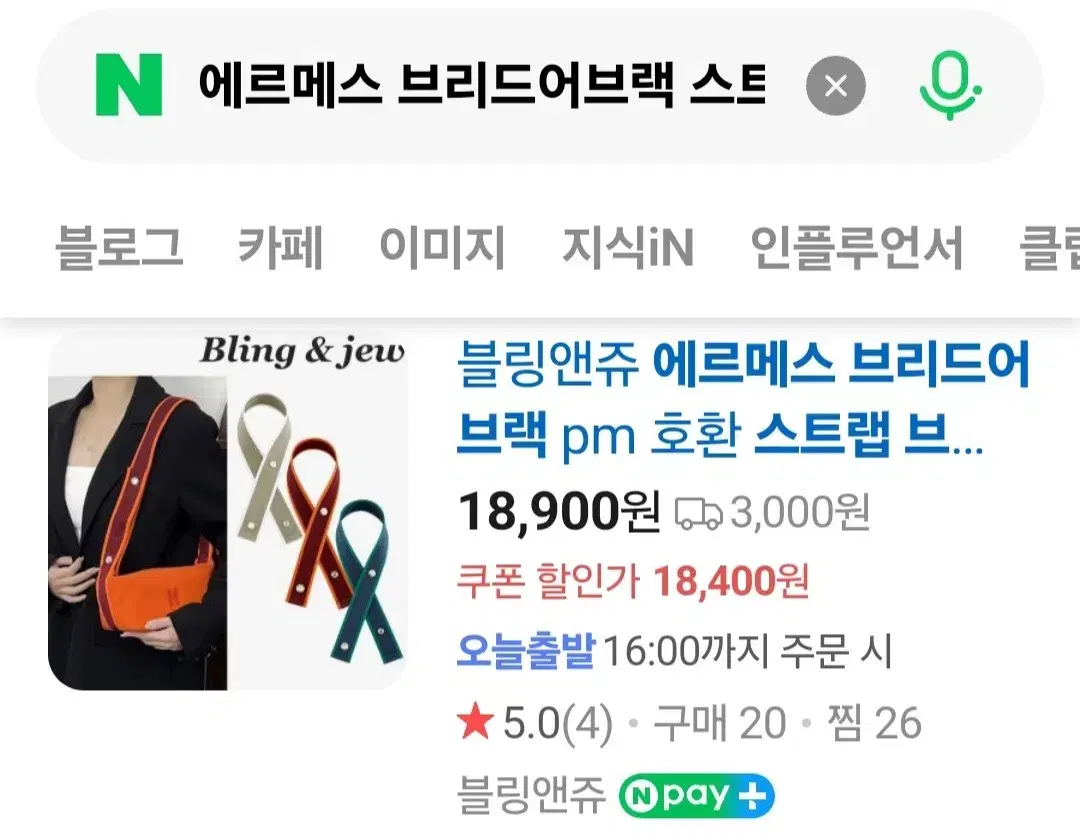Image resolution: width=1080 pixels, height=840 pixels.
Task: Click the 쿠폰 할인가 18,400원 text
Action: click(x=633, y=582)
